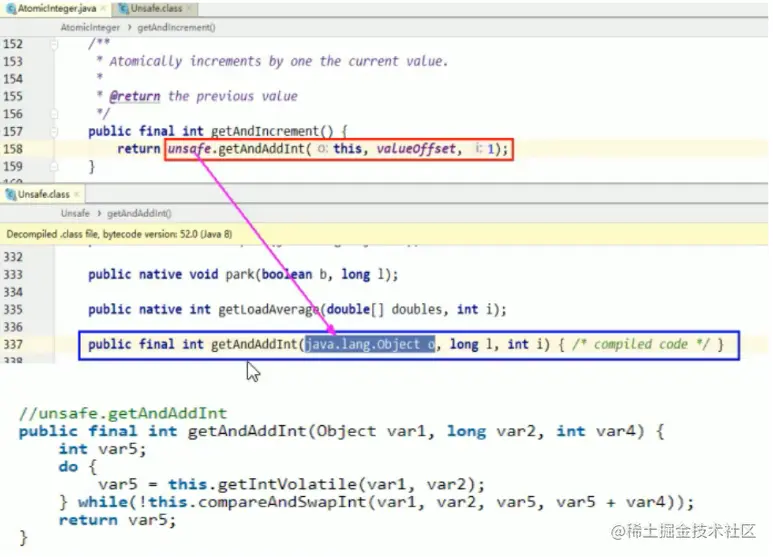The image size is (773, 557).
Task: Click the 'int var5;' declaration
Action: pyautogui.click(x=103, y=449)
